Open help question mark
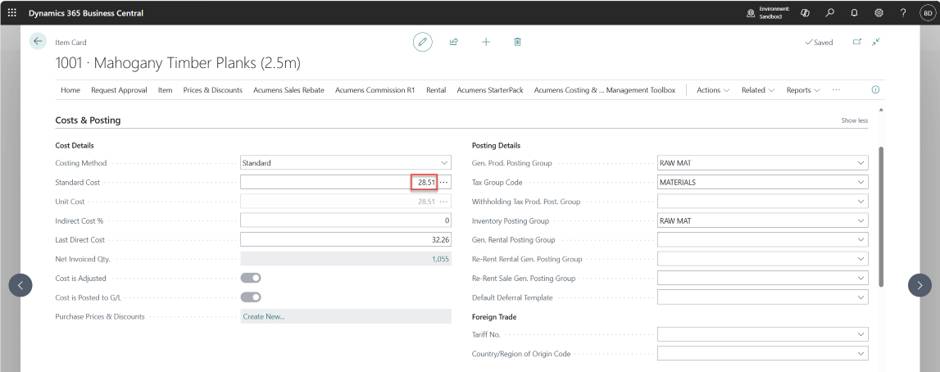 coord(903,13)
